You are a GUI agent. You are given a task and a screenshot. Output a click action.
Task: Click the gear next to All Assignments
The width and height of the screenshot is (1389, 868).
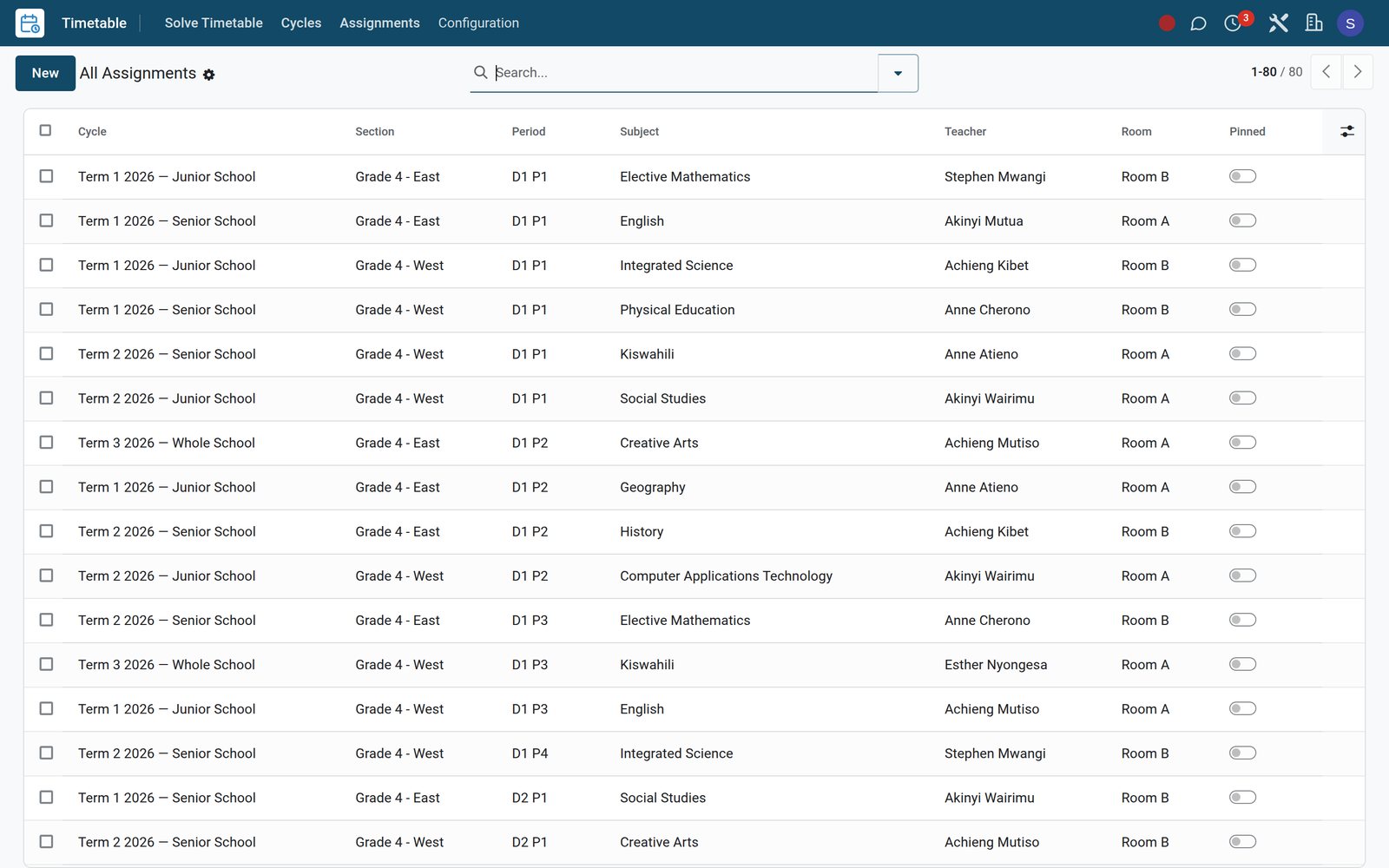(209, 76)
